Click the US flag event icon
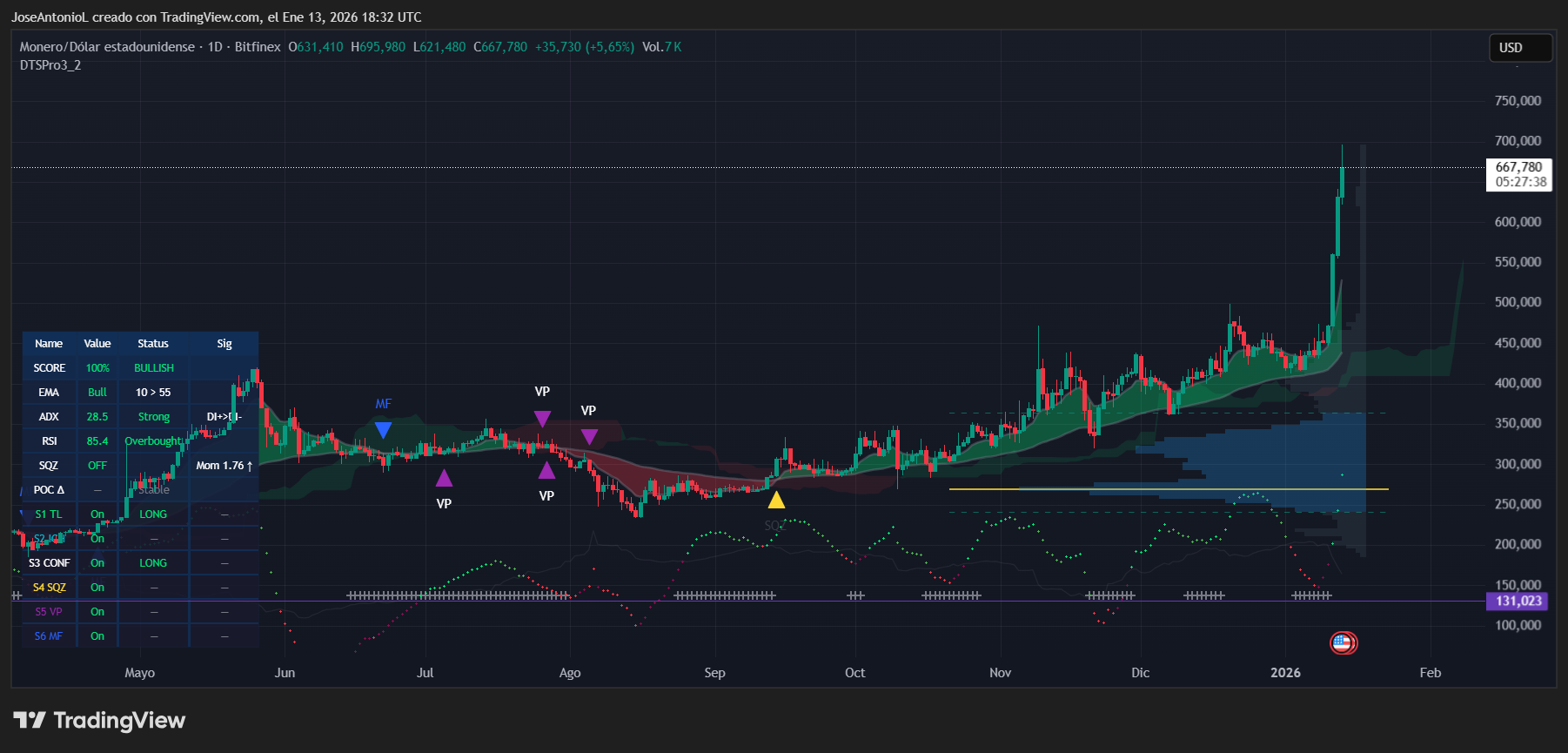The height and width of the screenshot is (753, 1568). pos(1343,643)
